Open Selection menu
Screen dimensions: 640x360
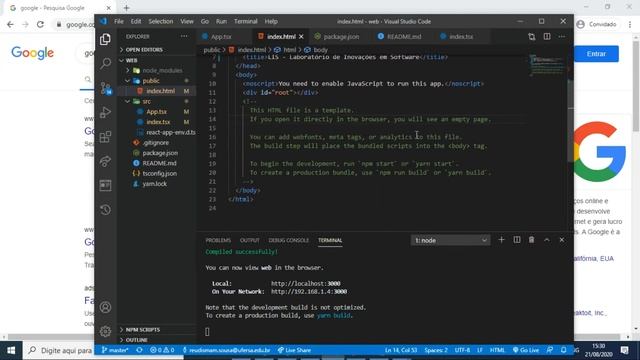coord(160,21)
